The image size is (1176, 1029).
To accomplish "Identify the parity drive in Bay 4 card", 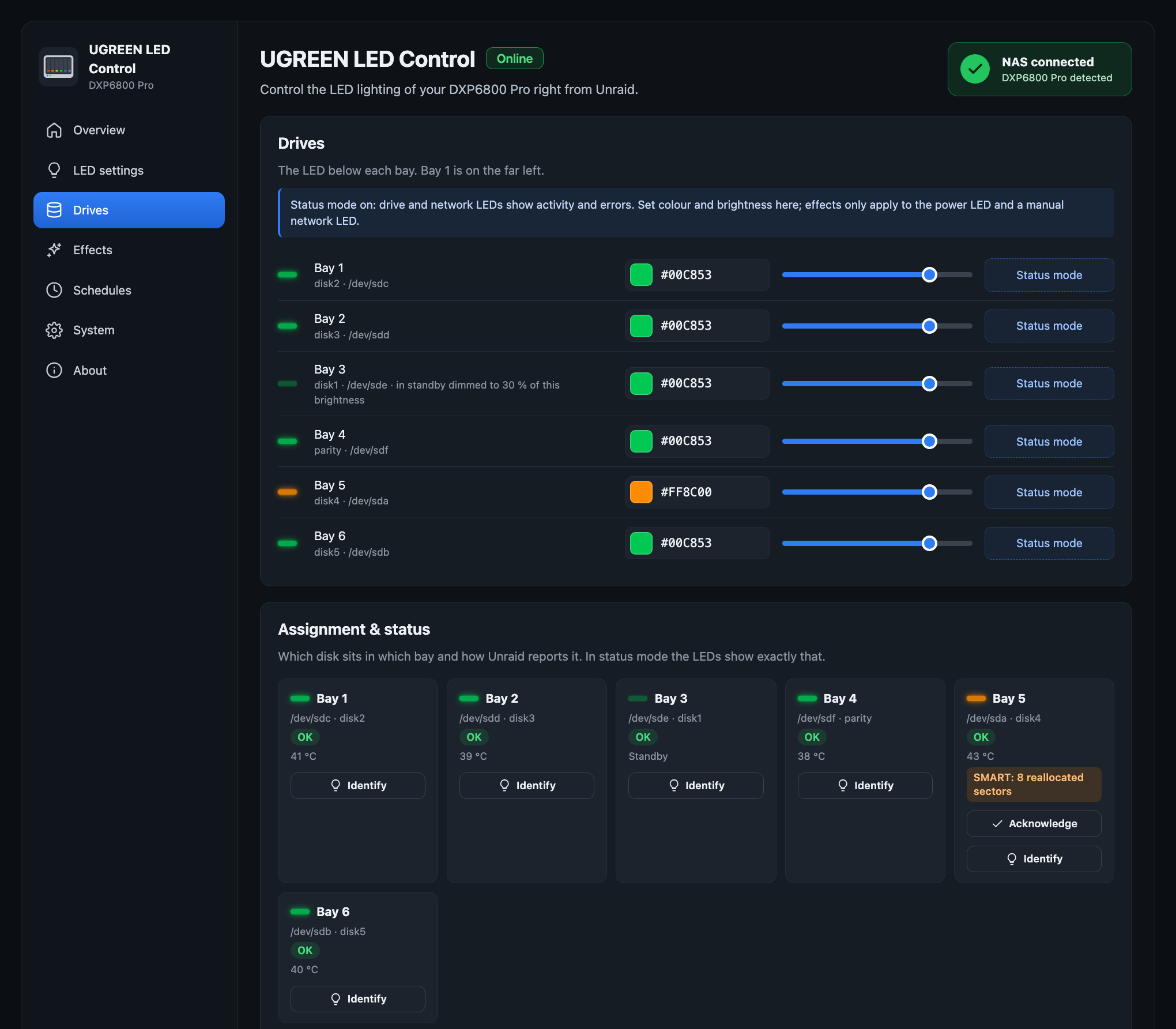I will click(865, 786).
